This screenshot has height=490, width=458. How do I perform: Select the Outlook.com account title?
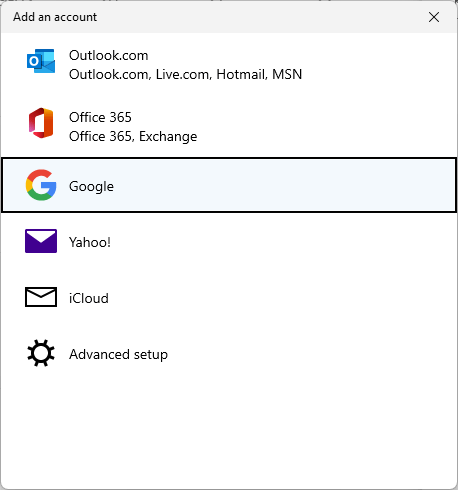109,55
